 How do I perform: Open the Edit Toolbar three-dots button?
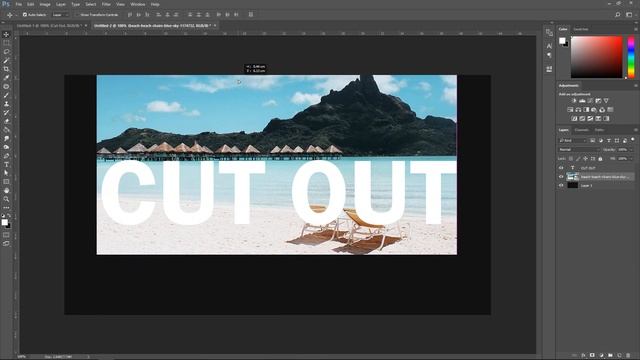pyautogui.click(x=6, y=207)
